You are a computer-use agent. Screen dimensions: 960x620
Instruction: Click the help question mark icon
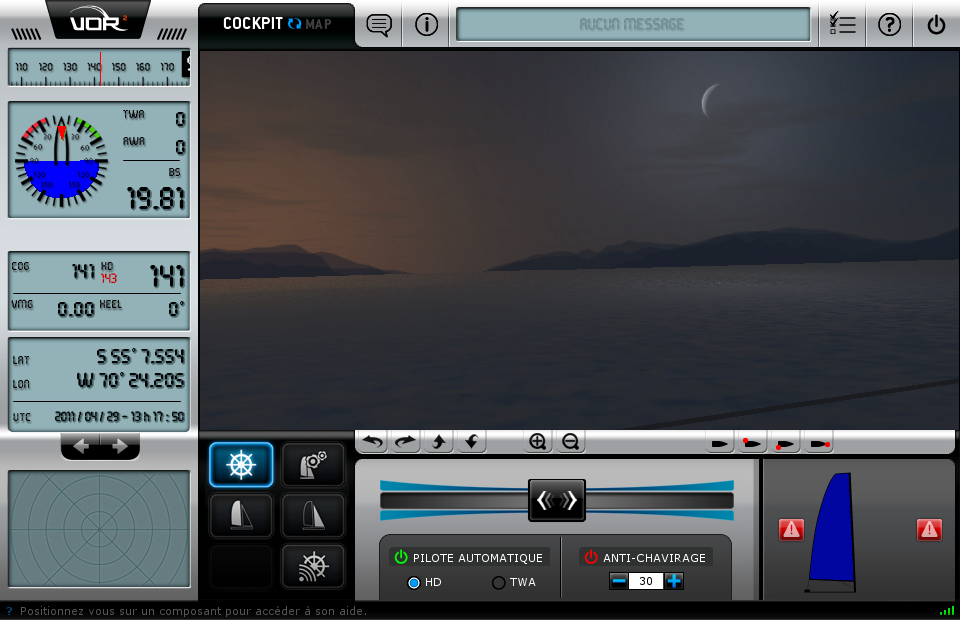pyautogui.click(x=889, y=25)
